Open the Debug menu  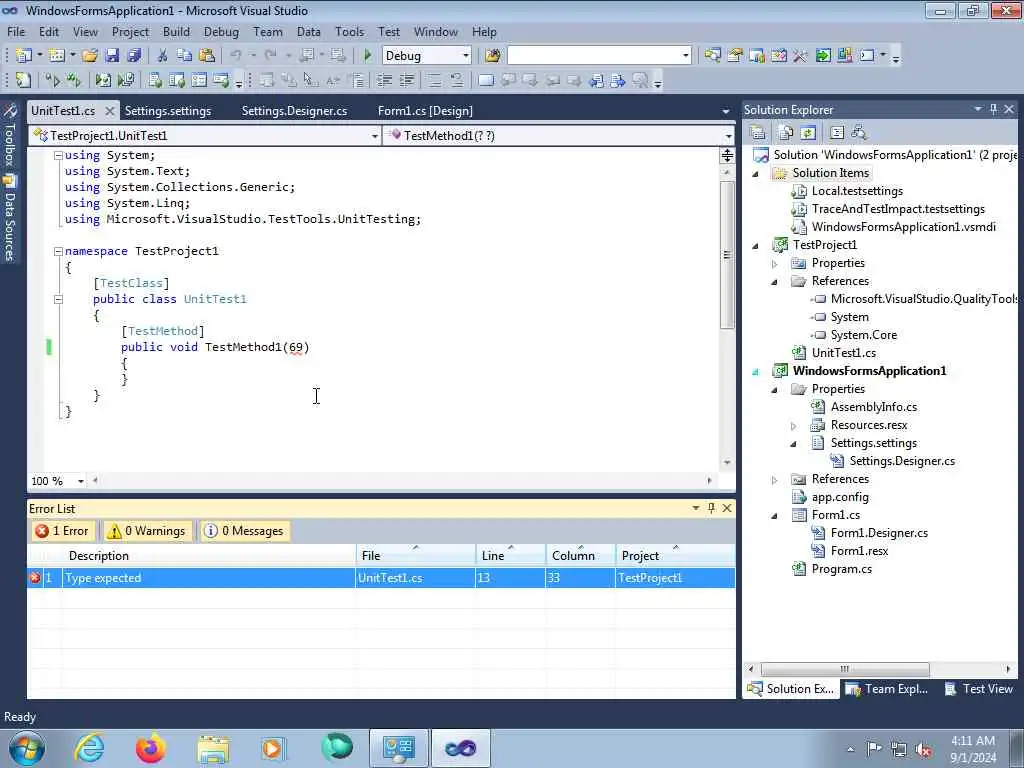(x=221, y=31)
